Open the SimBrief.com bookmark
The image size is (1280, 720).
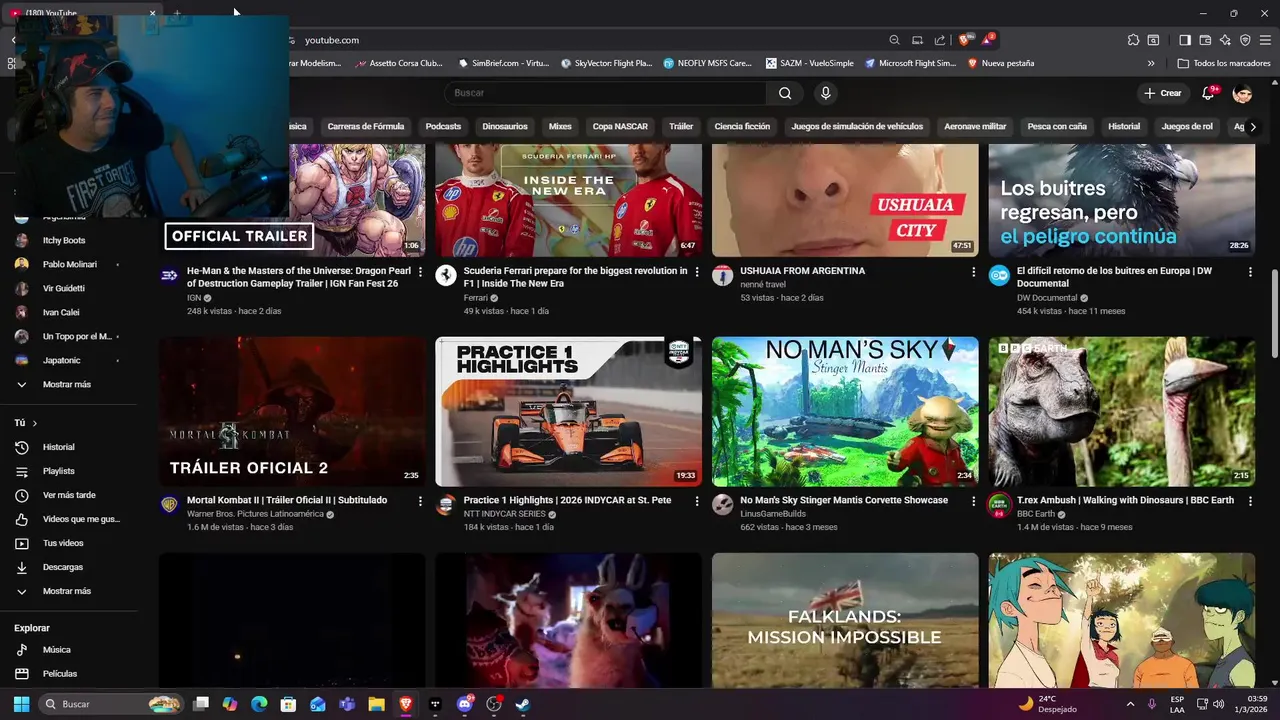pos(504,63)
